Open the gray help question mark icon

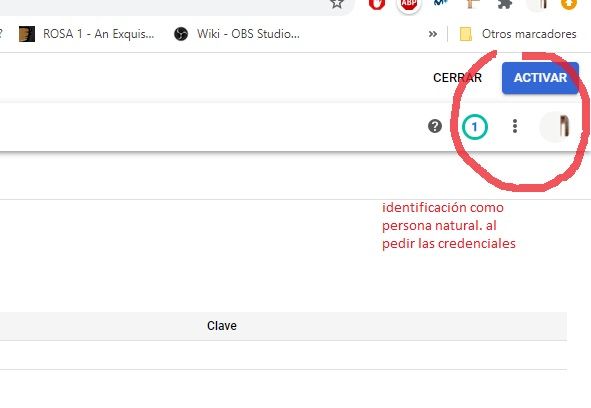pyautogui.click(x=435, y=126)
